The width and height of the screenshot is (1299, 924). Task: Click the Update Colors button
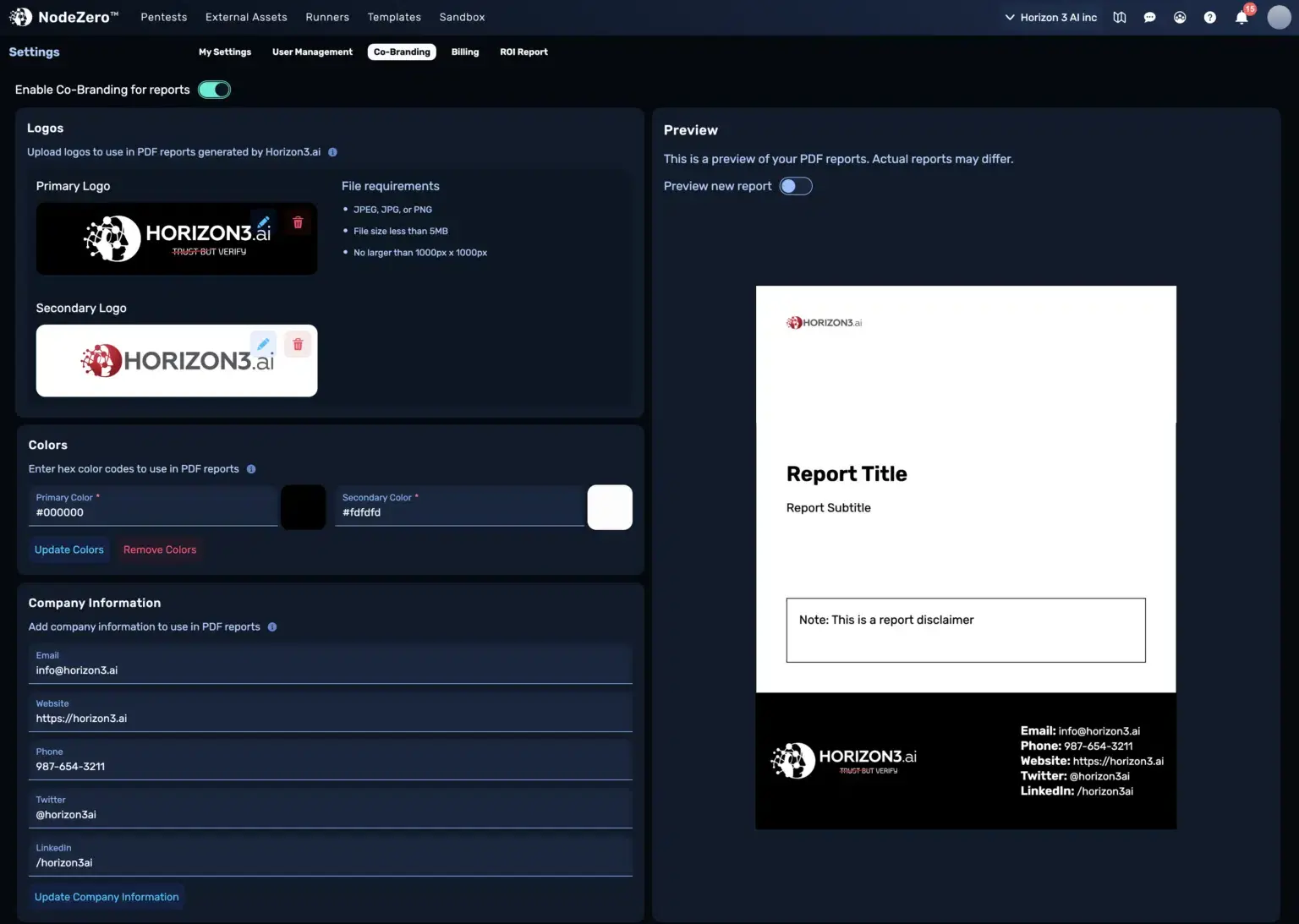pos(69,549)
